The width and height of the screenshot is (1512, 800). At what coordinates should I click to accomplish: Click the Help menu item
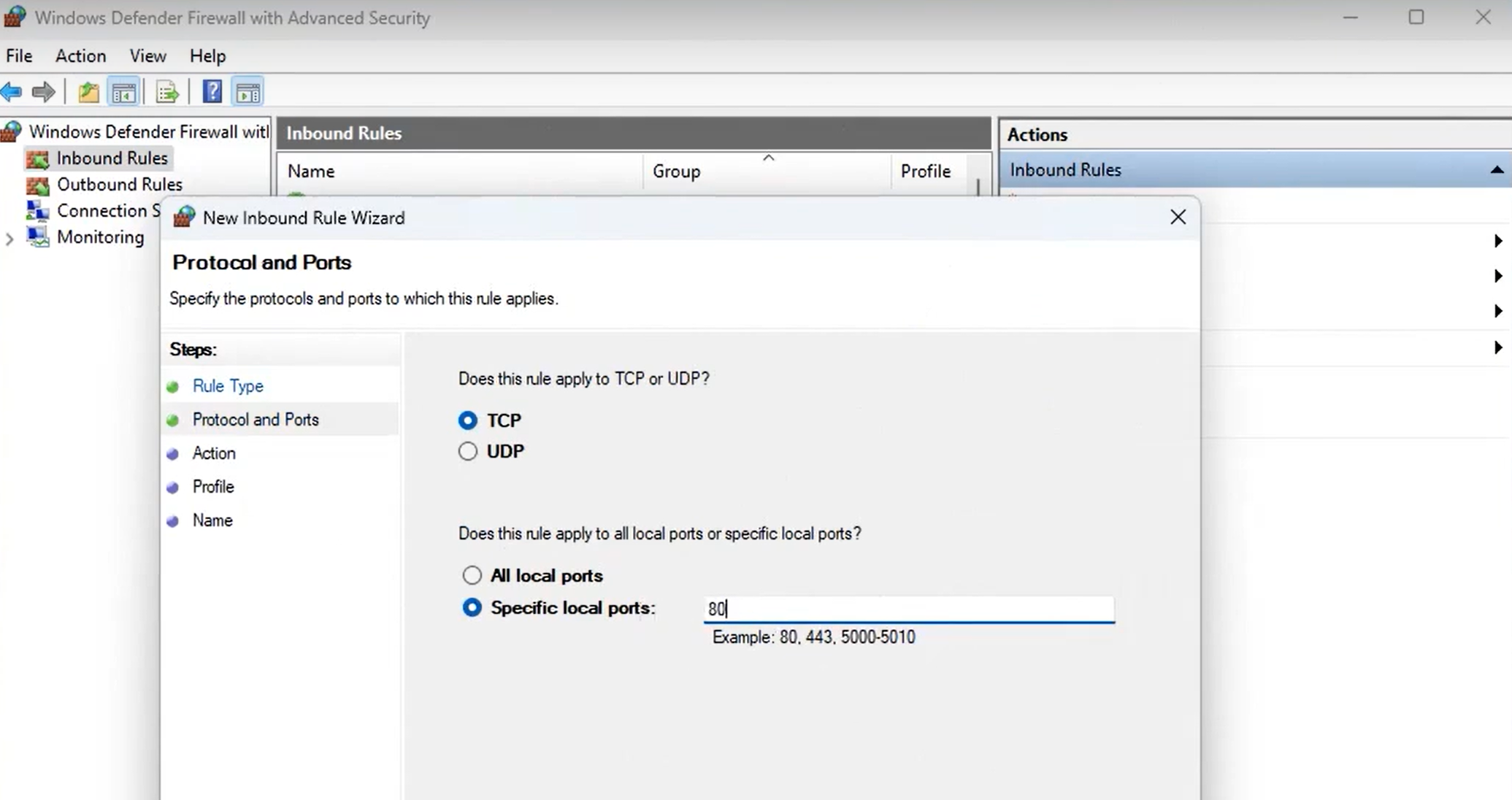(x=208, y=56)
